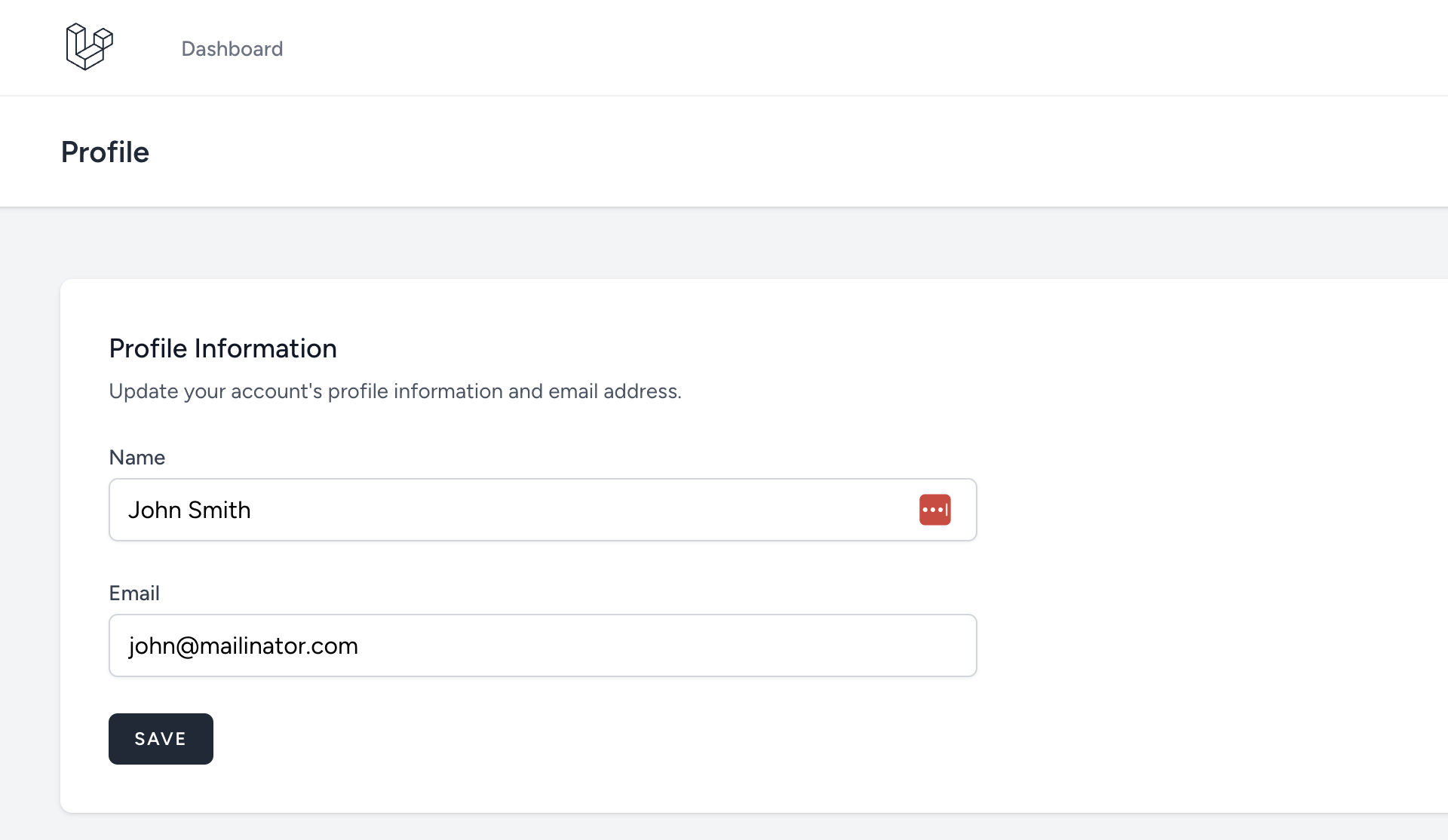This screenshot has height=840, width=1448.
Task: Click the Email field label
Action: (134, 593)
